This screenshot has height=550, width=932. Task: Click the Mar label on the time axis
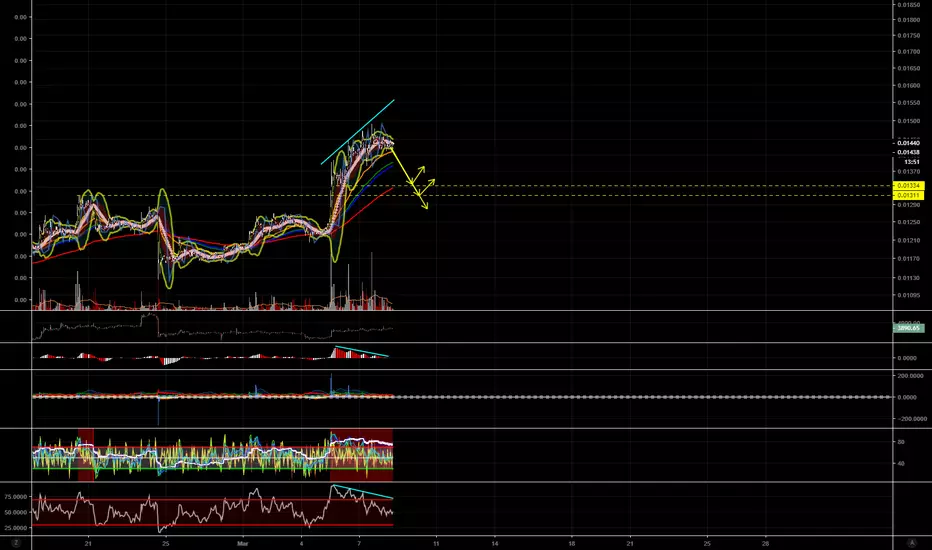pos(242,543)
